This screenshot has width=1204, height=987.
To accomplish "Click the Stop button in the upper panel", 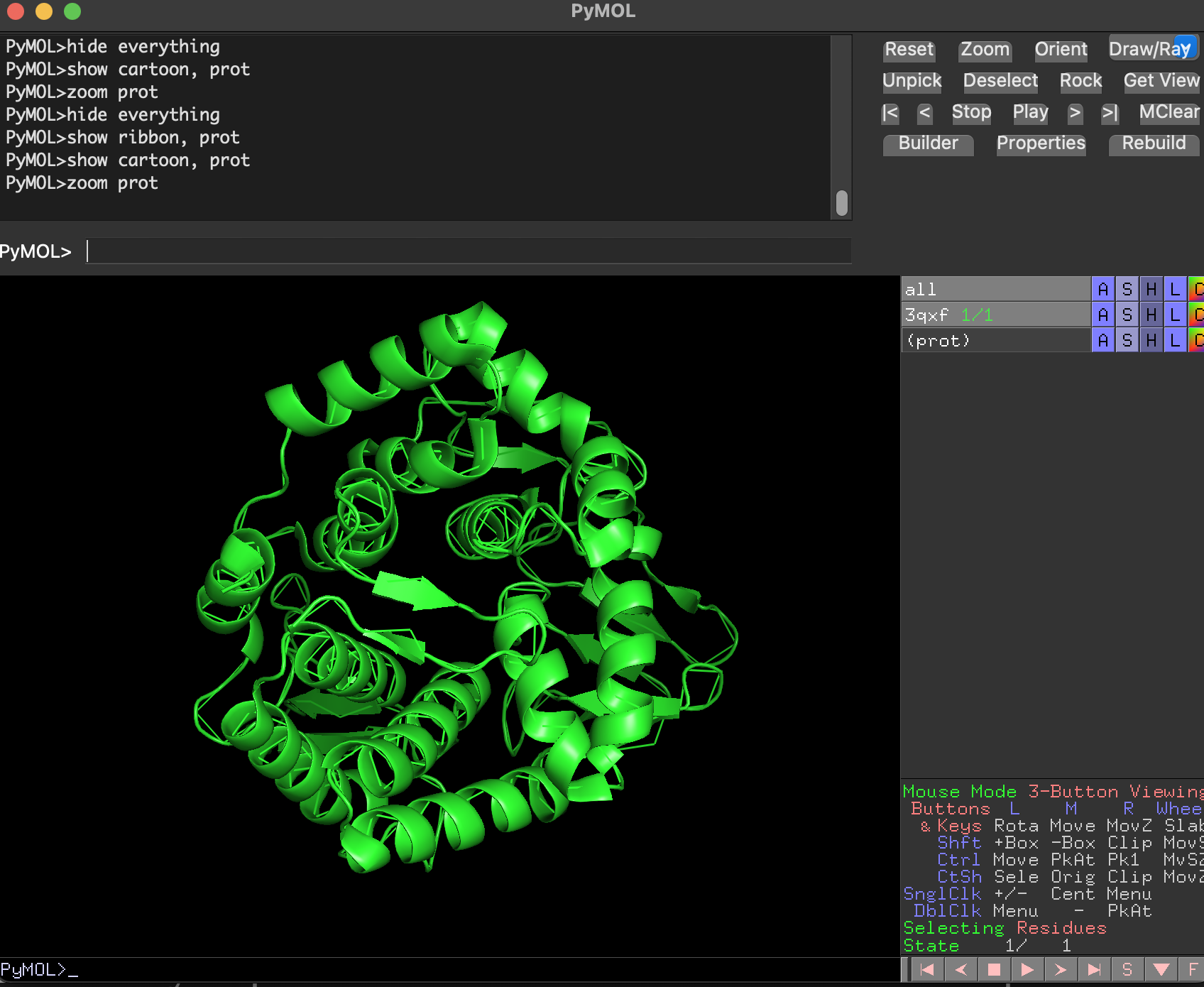I will (x=971, y=112).
